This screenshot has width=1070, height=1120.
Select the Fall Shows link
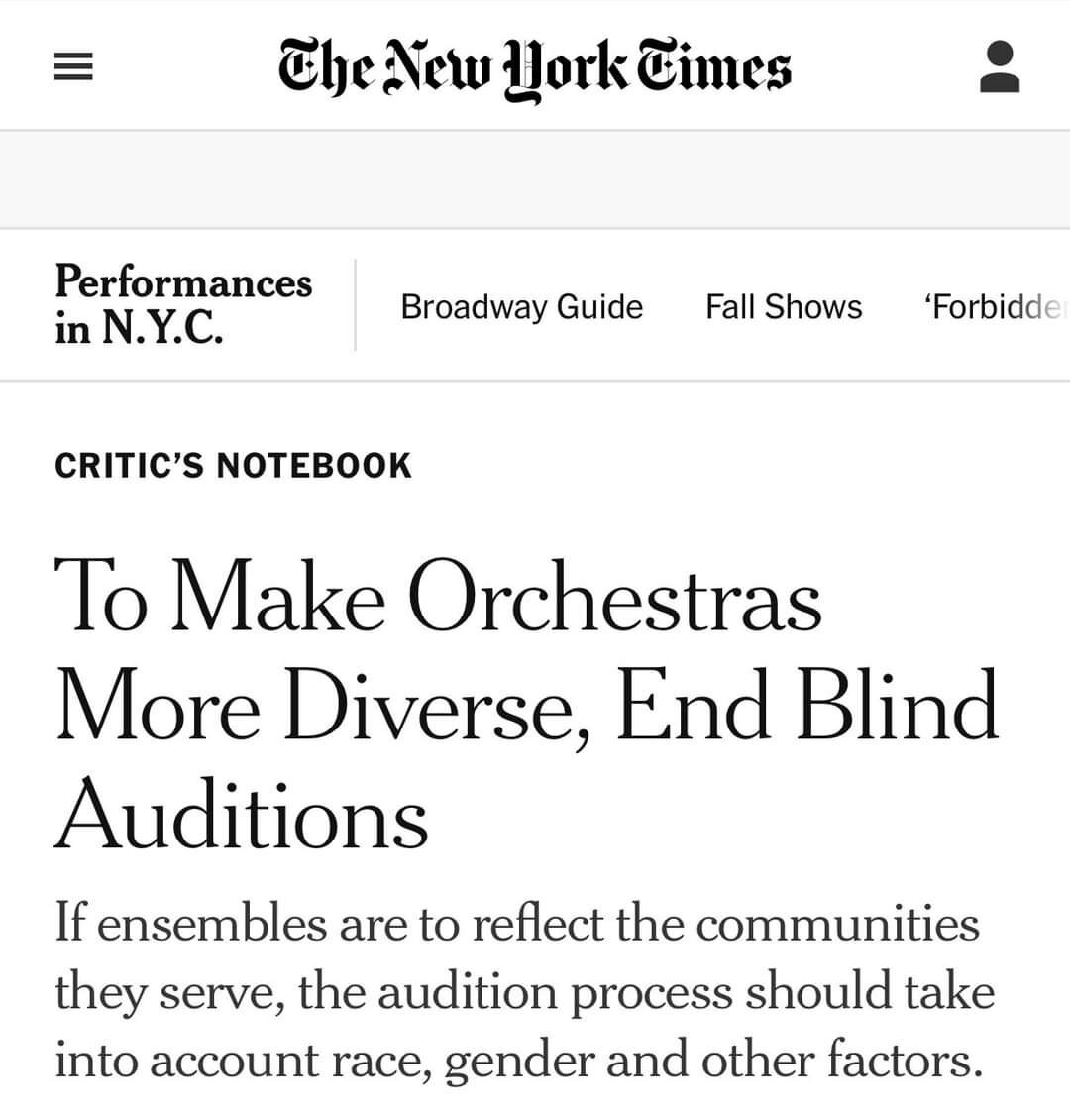(x=784, y=307)
